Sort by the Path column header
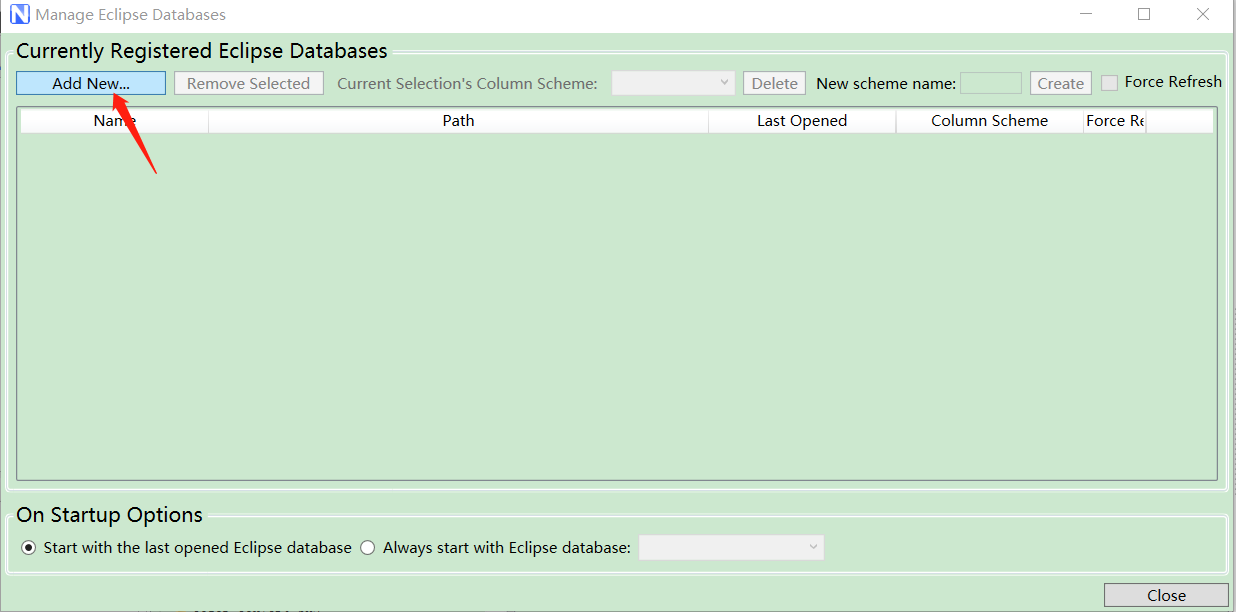This screenshot has height=612, width=1236. point(458,120)
